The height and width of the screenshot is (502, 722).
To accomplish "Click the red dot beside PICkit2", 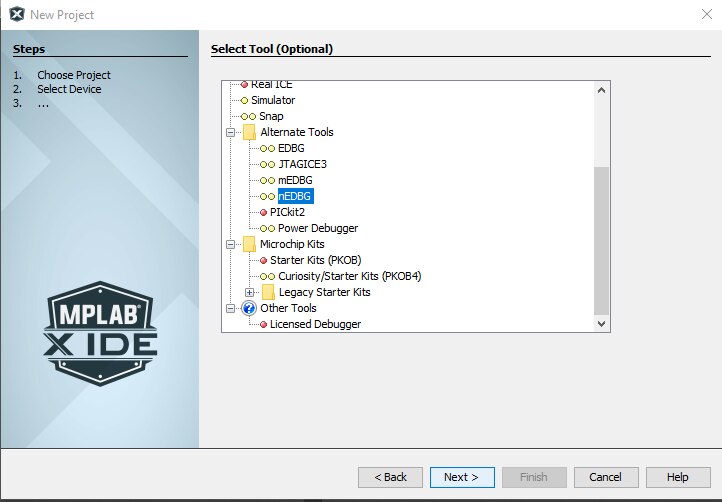I will (x=263, y=212).
